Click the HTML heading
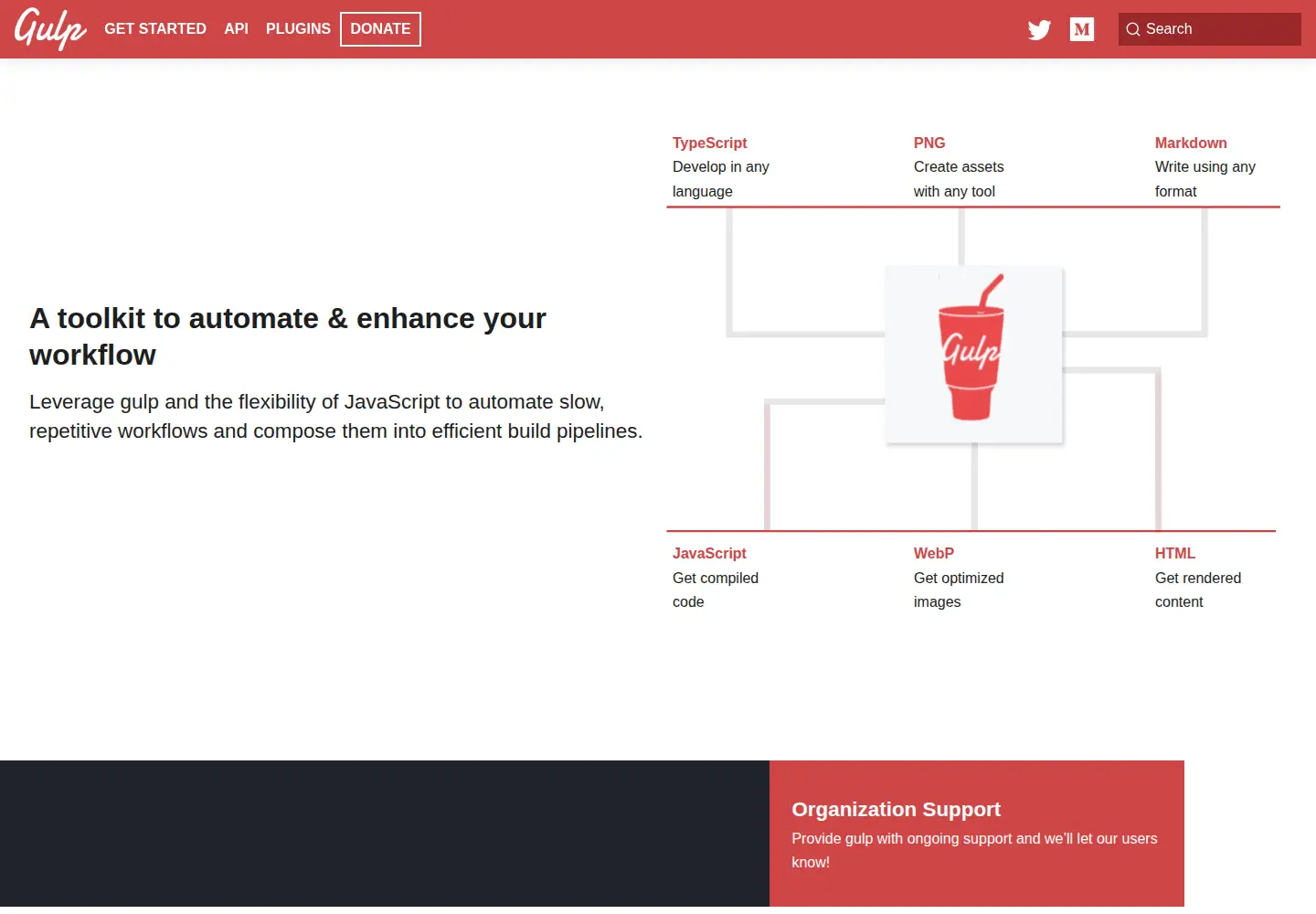Viewport: 1316px width, 914px height. (x=1175, y=553)
